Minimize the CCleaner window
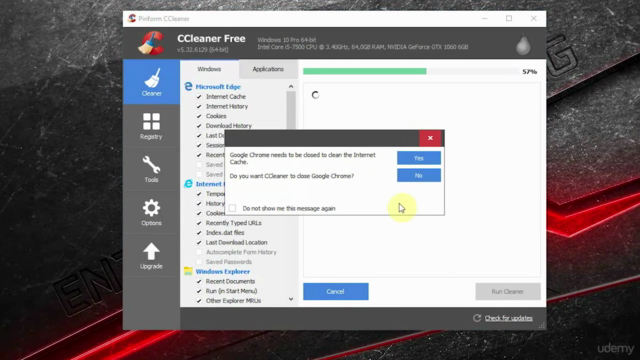Image resolution: width=640 pixels, height=360 pixels. pyautogui.click(x=484, y=18)
